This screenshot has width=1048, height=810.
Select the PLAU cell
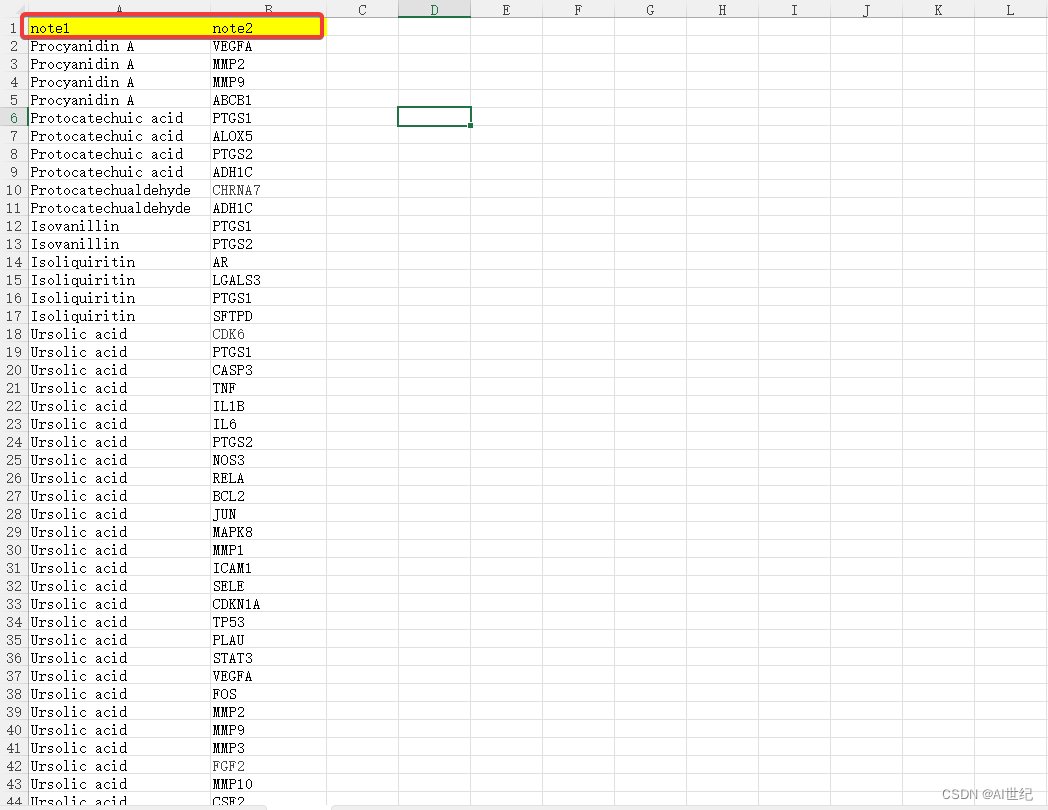[268, 640]
